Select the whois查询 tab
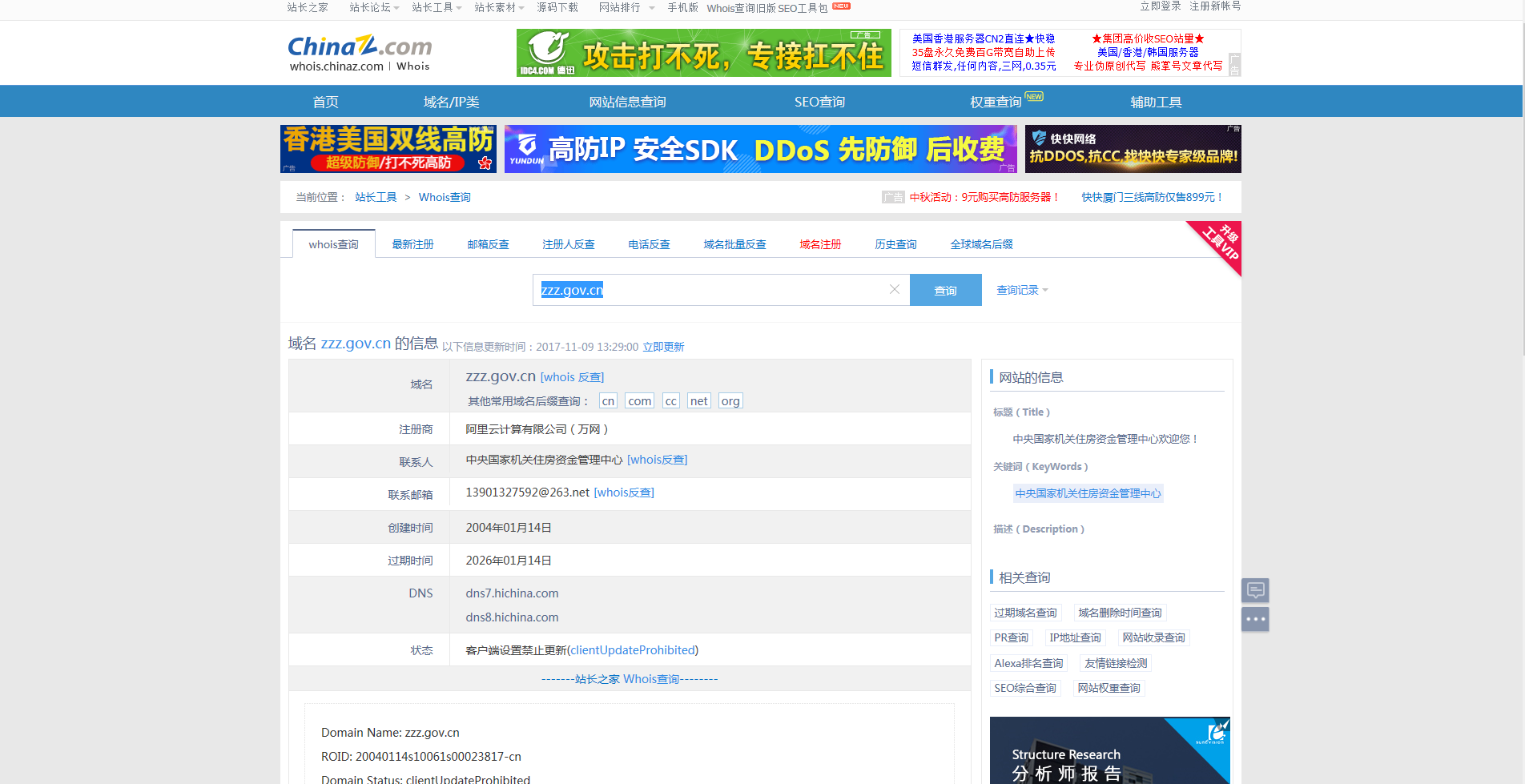 (x=334, y=244)
